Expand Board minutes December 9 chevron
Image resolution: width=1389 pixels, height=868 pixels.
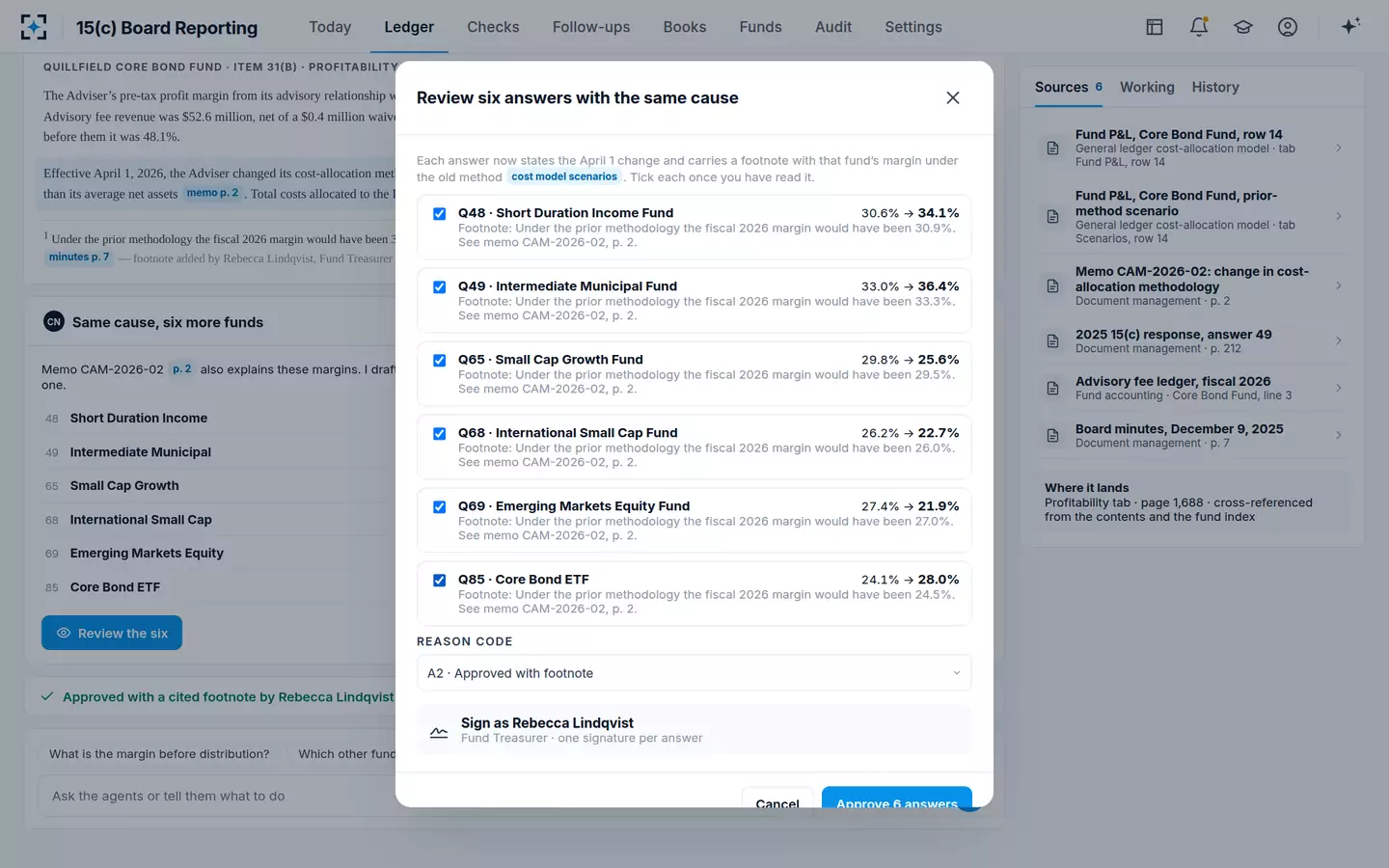1339,436
